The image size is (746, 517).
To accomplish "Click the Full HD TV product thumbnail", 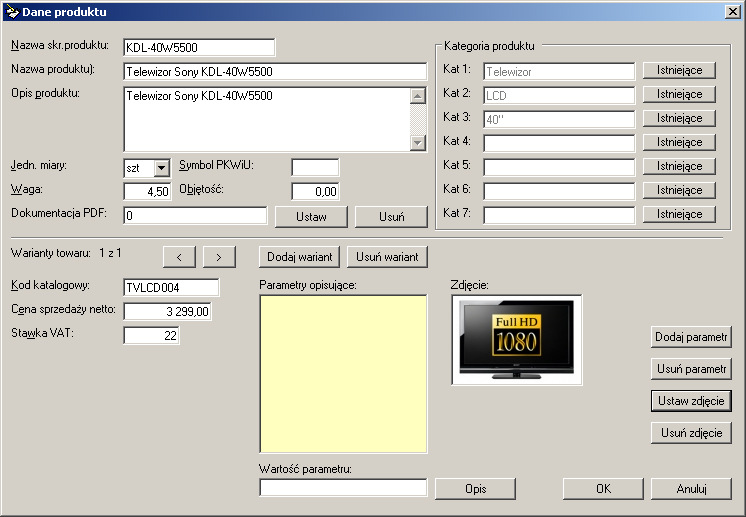I will [x=517, y=340].
